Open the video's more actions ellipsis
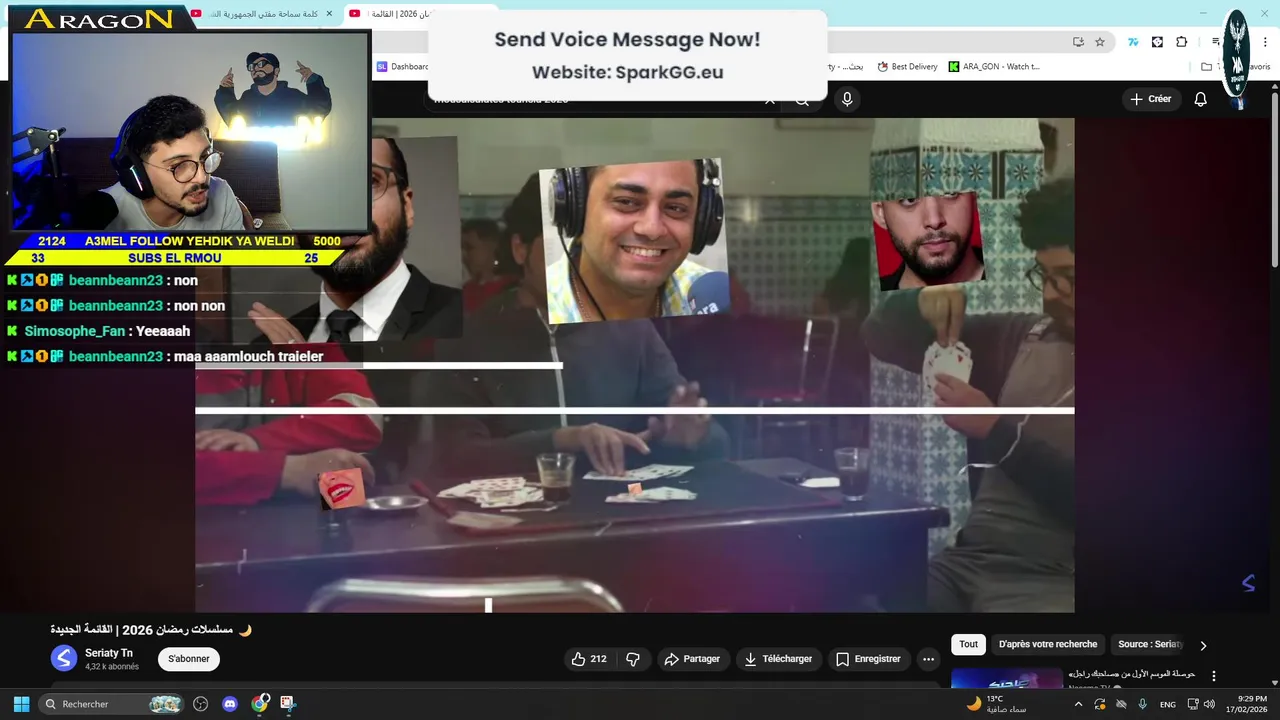Viewport: 1280px width, 720px height. (928, 659)
